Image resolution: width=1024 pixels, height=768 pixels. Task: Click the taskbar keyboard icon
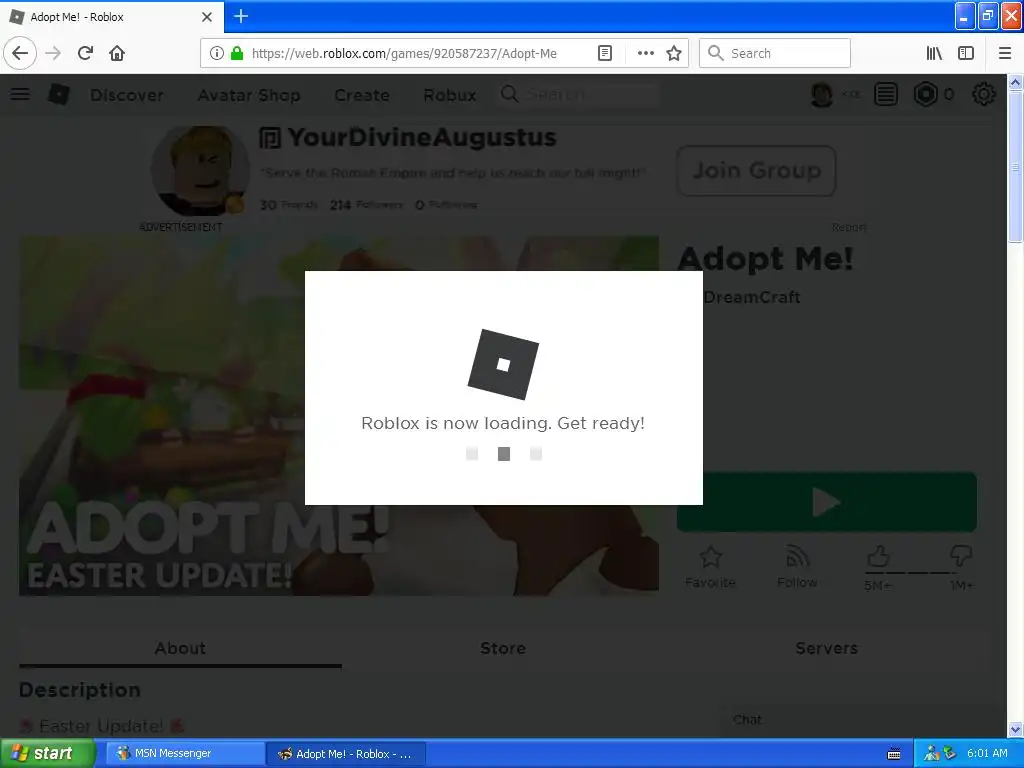pos(894,754)
